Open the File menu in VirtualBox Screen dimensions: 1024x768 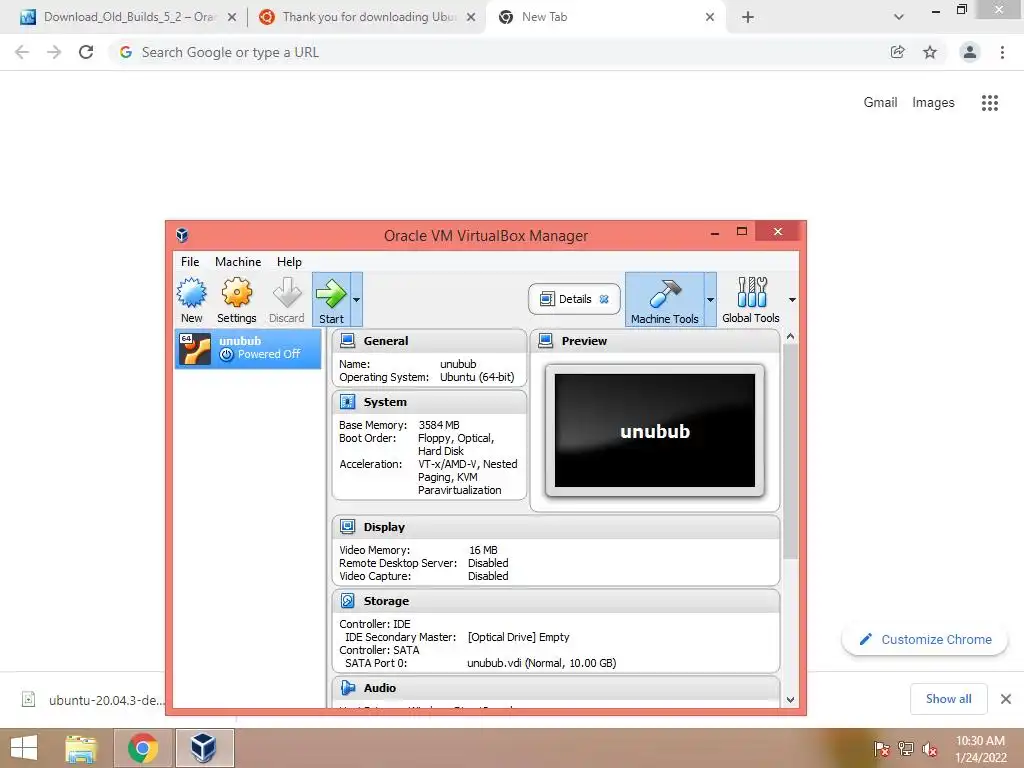(190, 262)
